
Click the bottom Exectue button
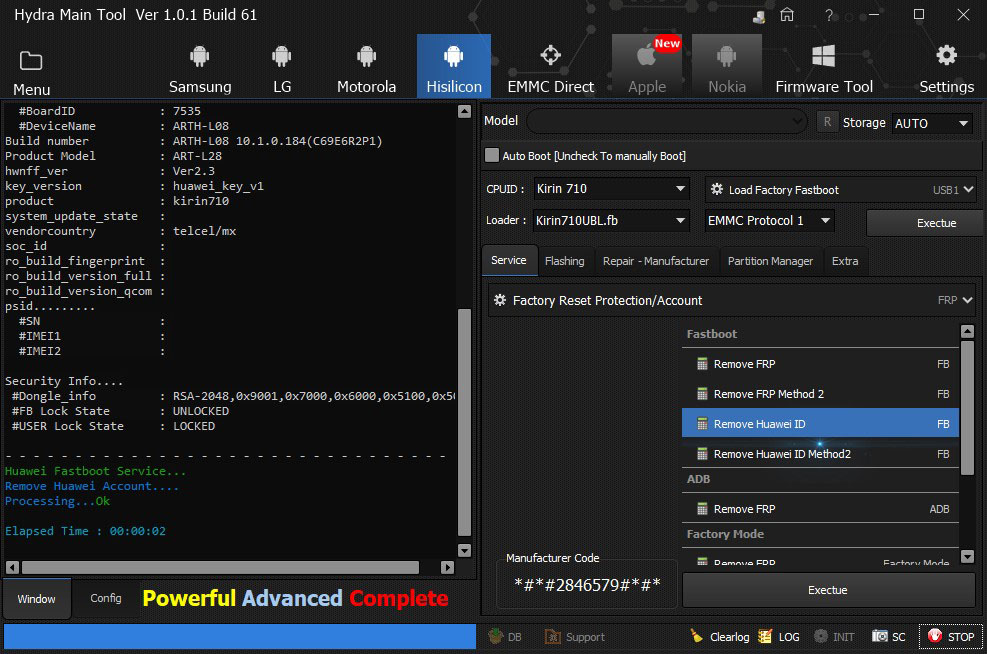[x=827, y=590]
